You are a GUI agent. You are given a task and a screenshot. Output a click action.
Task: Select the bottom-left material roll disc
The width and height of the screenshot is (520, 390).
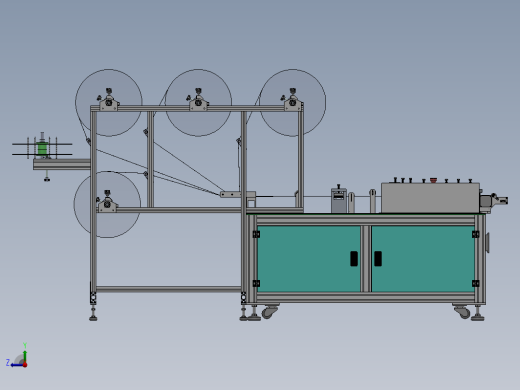pyautogui.click(x=107, y=204)
